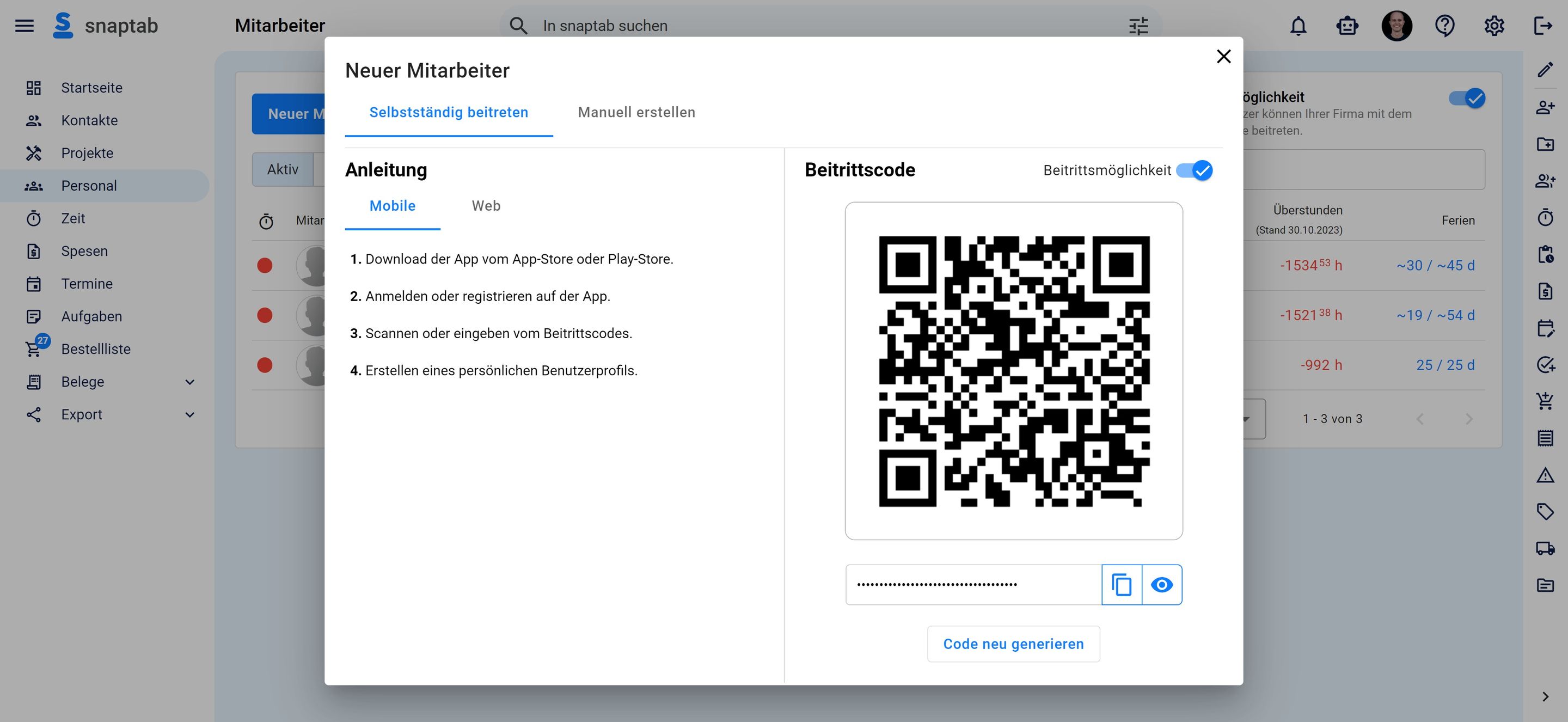Screen dimensions: 1568x722
Task: Click the overtime value -1534 h
Action: [1310, 265]
